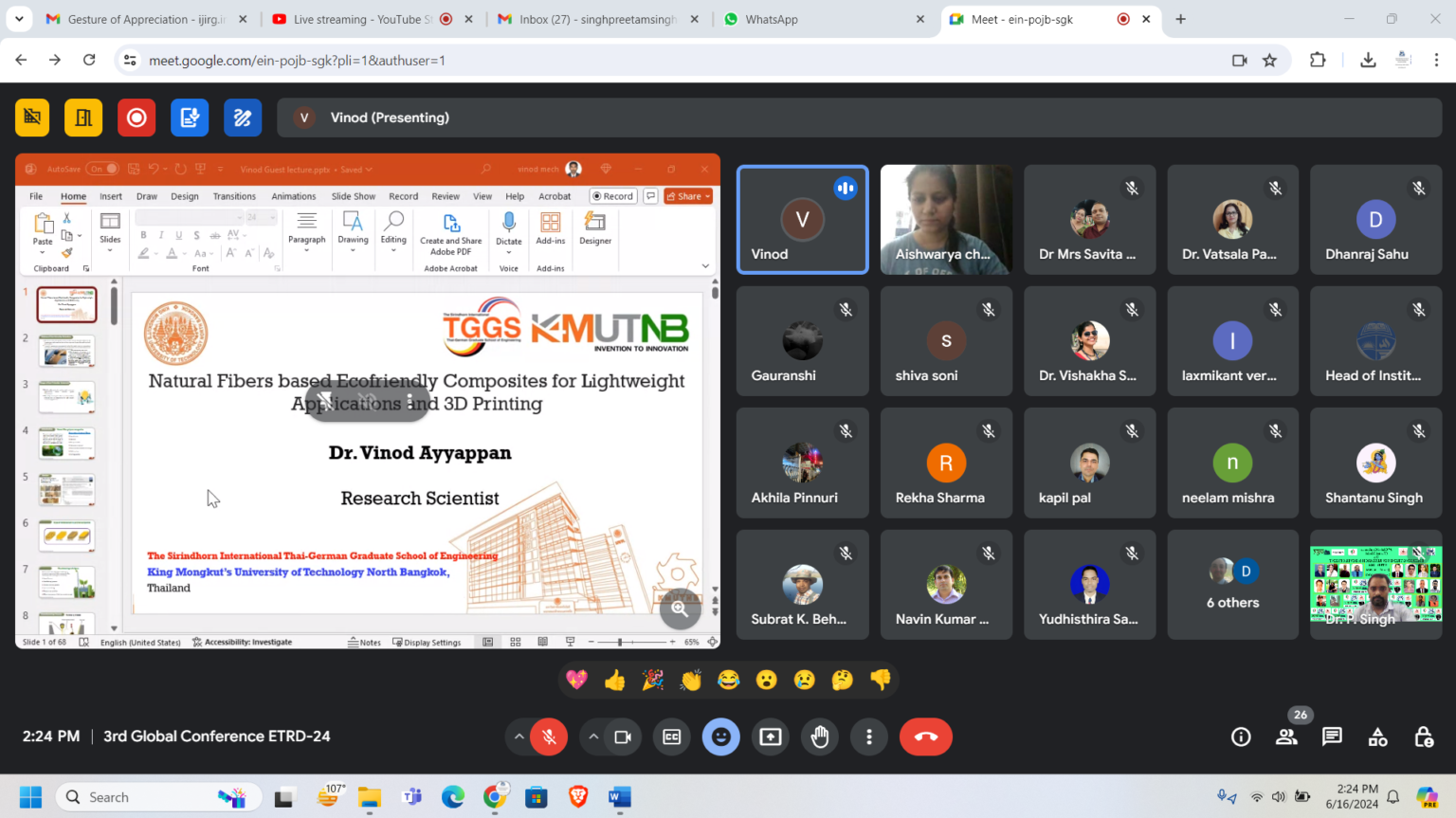Viewport: 1456px width, 818px height.
Task: Unmute the microphone
Action: tap(549, 736)
